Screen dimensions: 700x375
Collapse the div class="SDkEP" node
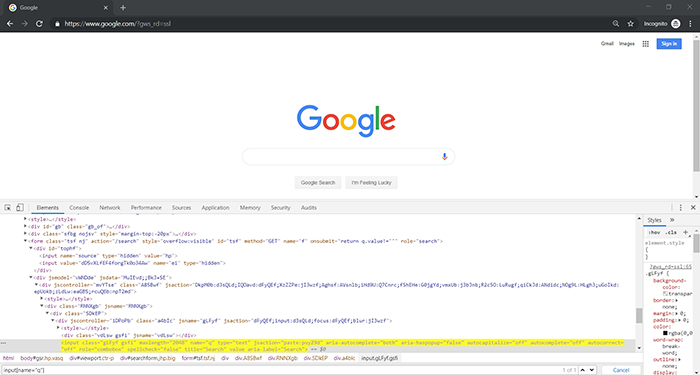tap(47, 313)
